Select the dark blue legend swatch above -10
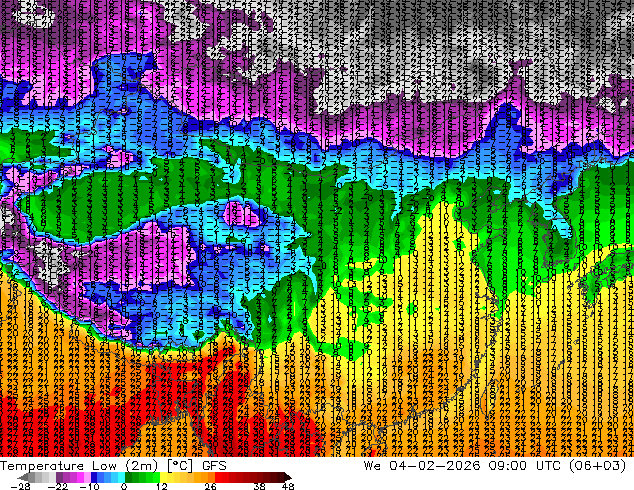 94,477
